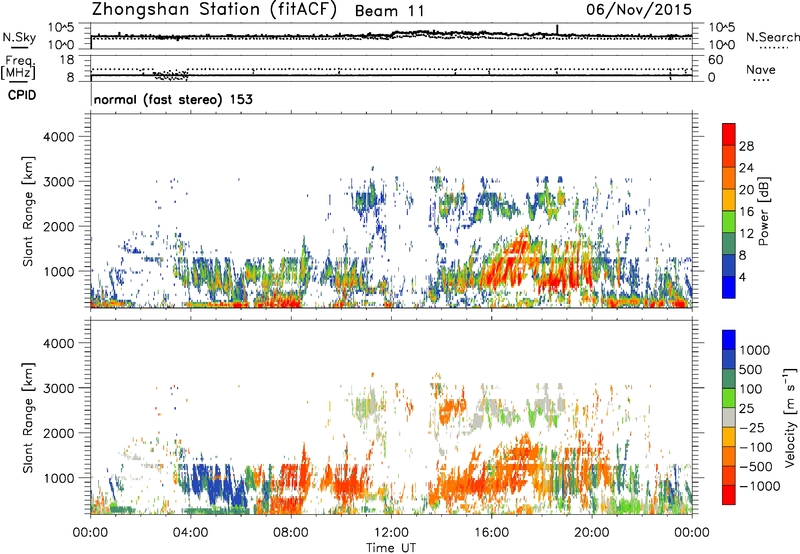Image resolution: width=800 pixels, height=554 pixels.
Task: Click the noise spike near 18:40 in N.Sky plot
Action: (557, 30)
